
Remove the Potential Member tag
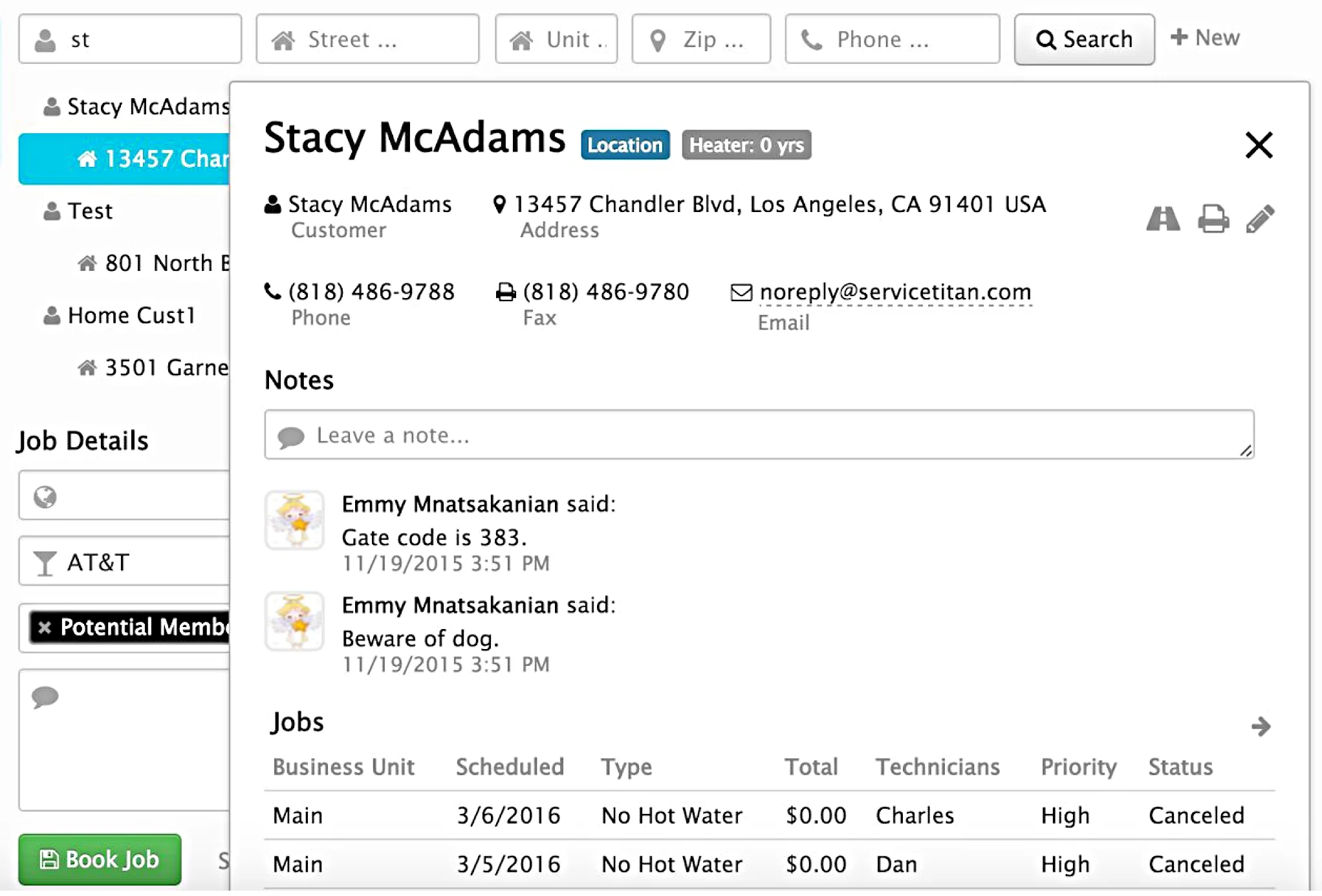coord(44,627)
